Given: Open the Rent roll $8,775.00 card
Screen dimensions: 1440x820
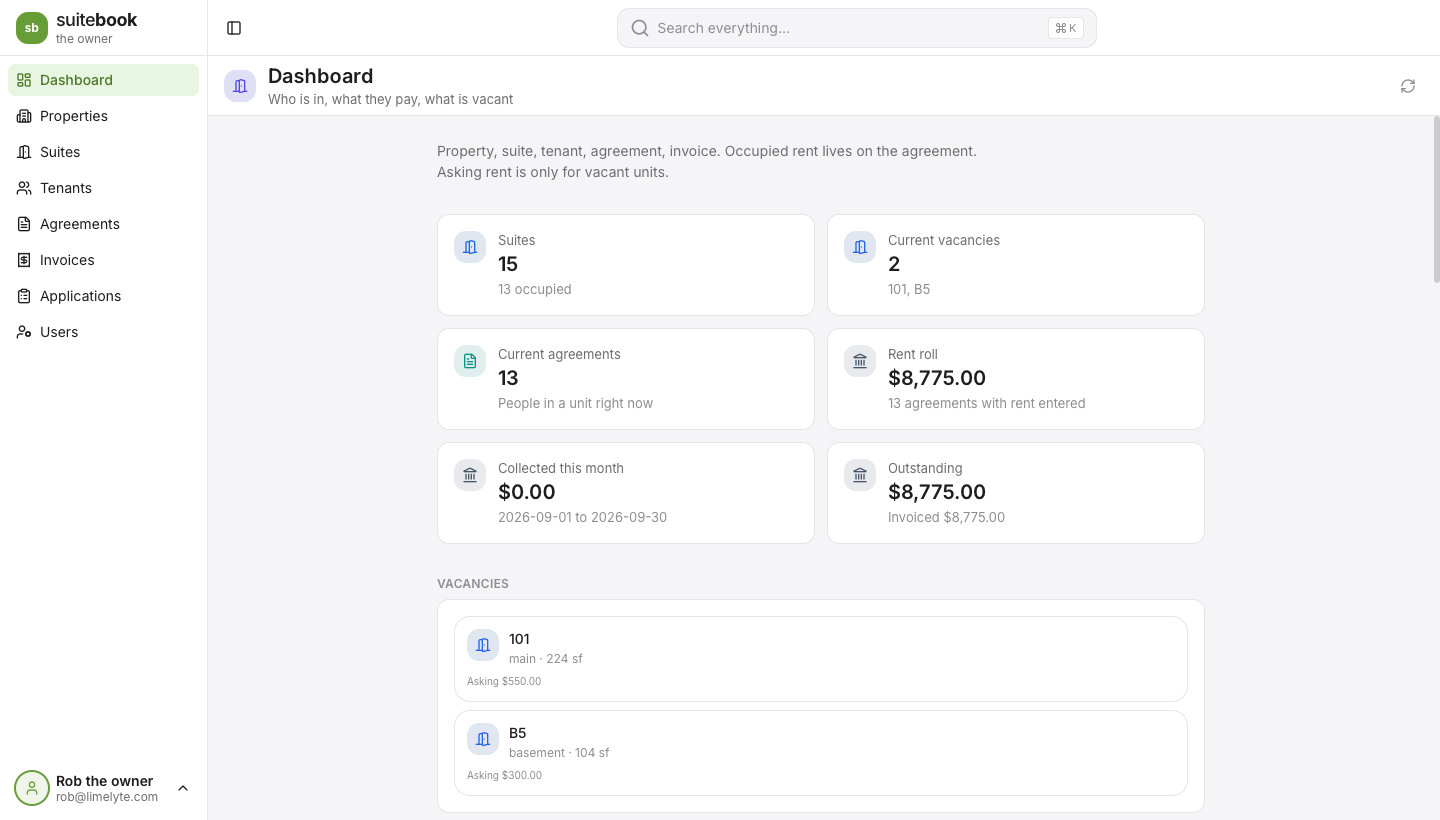Looking at the screenshot, I should (1016, 379).
